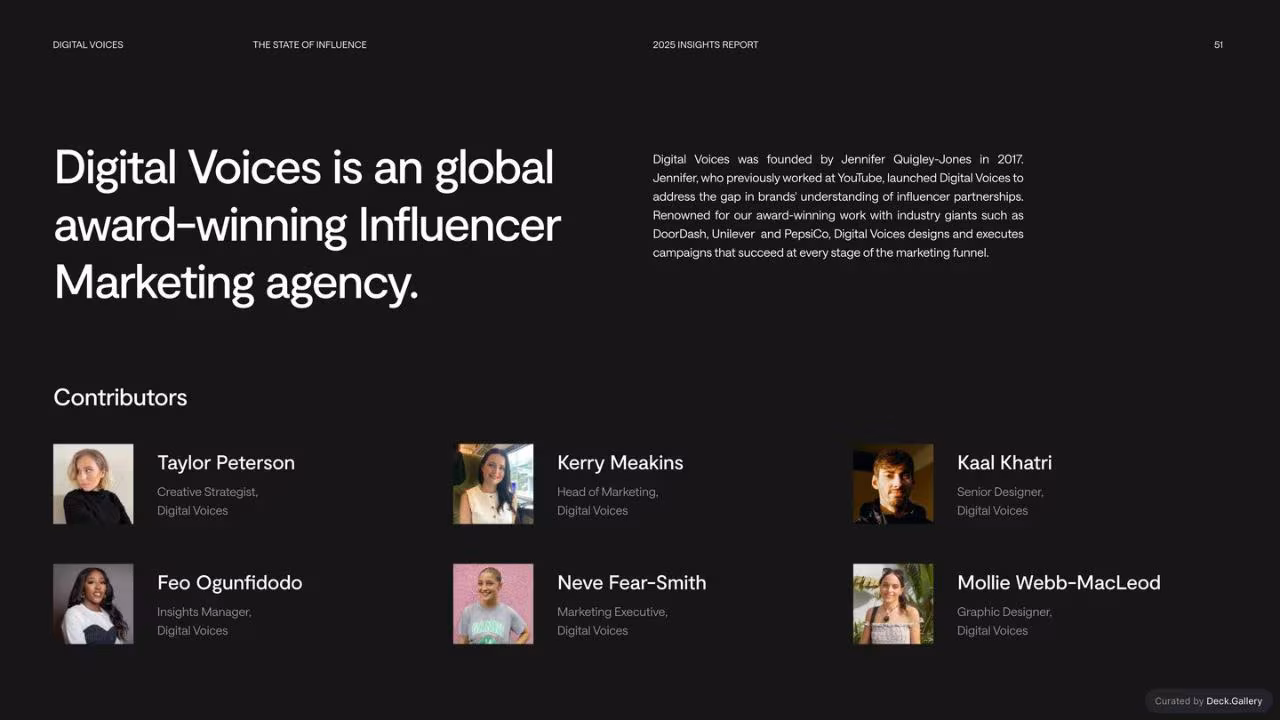Click Mollie Webb-MacLeod's photo
This screenshot has height=720, width=1280.
pyautogui.click(x=893, y=604)
